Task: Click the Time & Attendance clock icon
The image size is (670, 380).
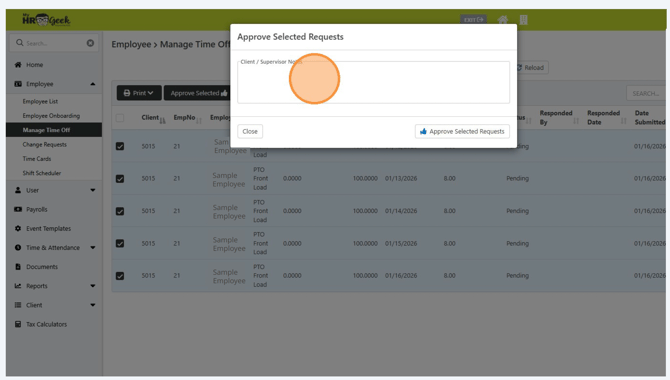Action: 18,247
